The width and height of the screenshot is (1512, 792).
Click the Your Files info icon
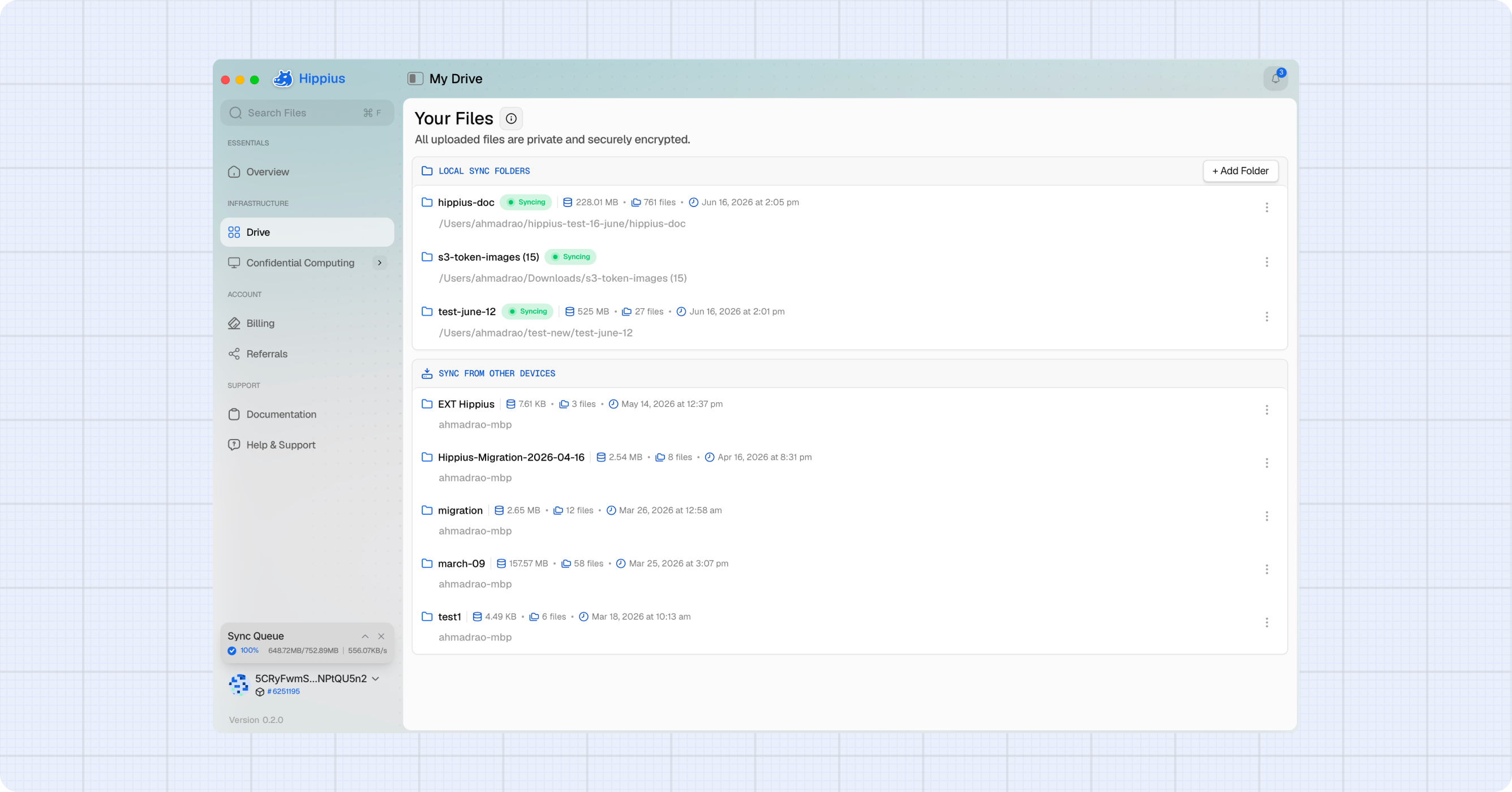point(510,118)
